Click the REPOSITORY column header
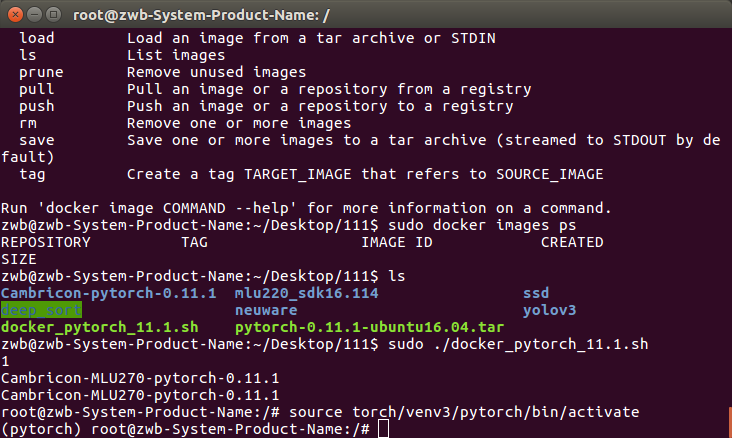The height and width of the screenshot is (438, 732). click(46, 242)
